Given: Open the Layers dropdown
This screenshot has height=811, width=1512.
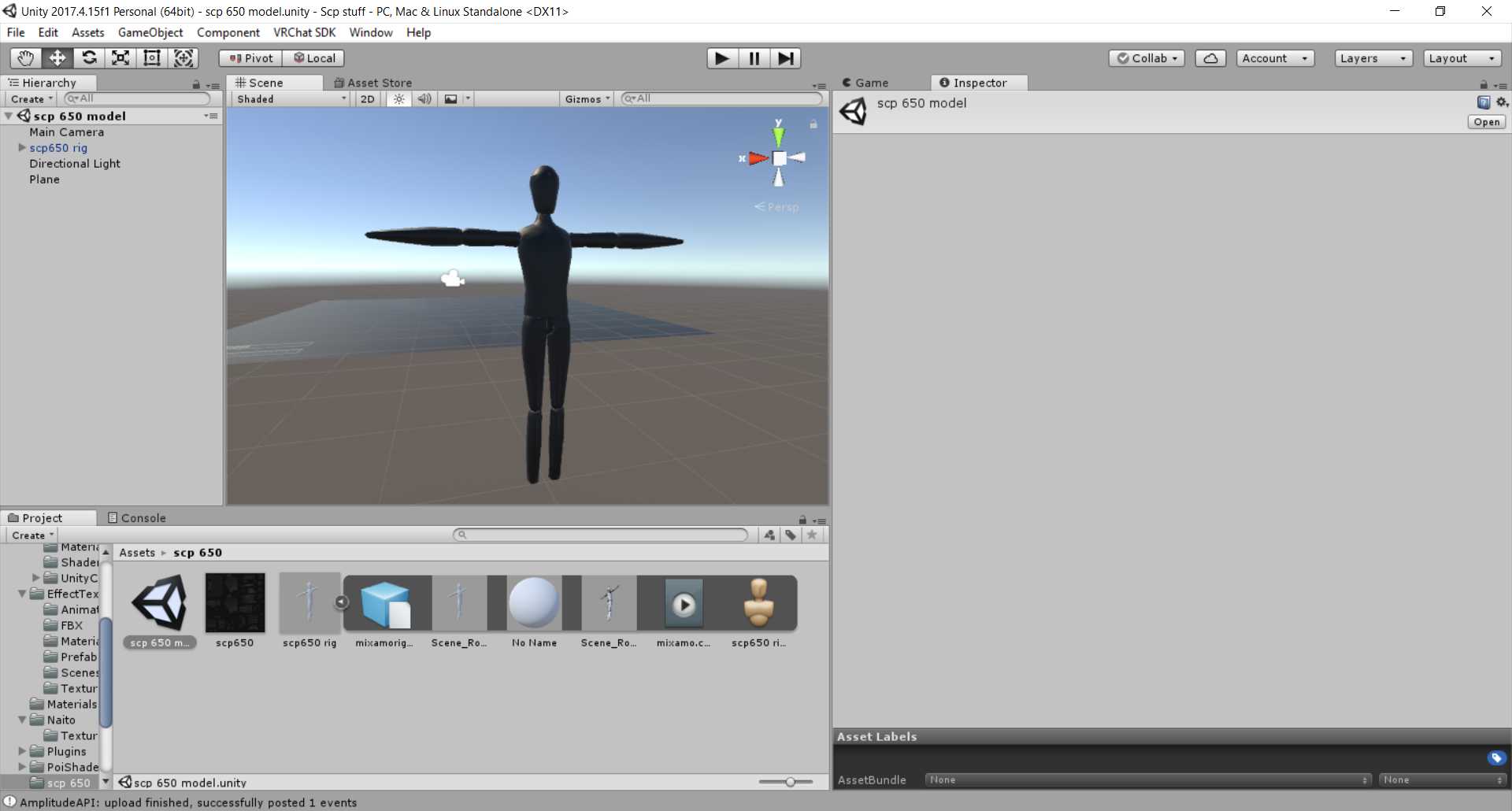Looking at the screenshot, I should click(x=1373, y=58).
